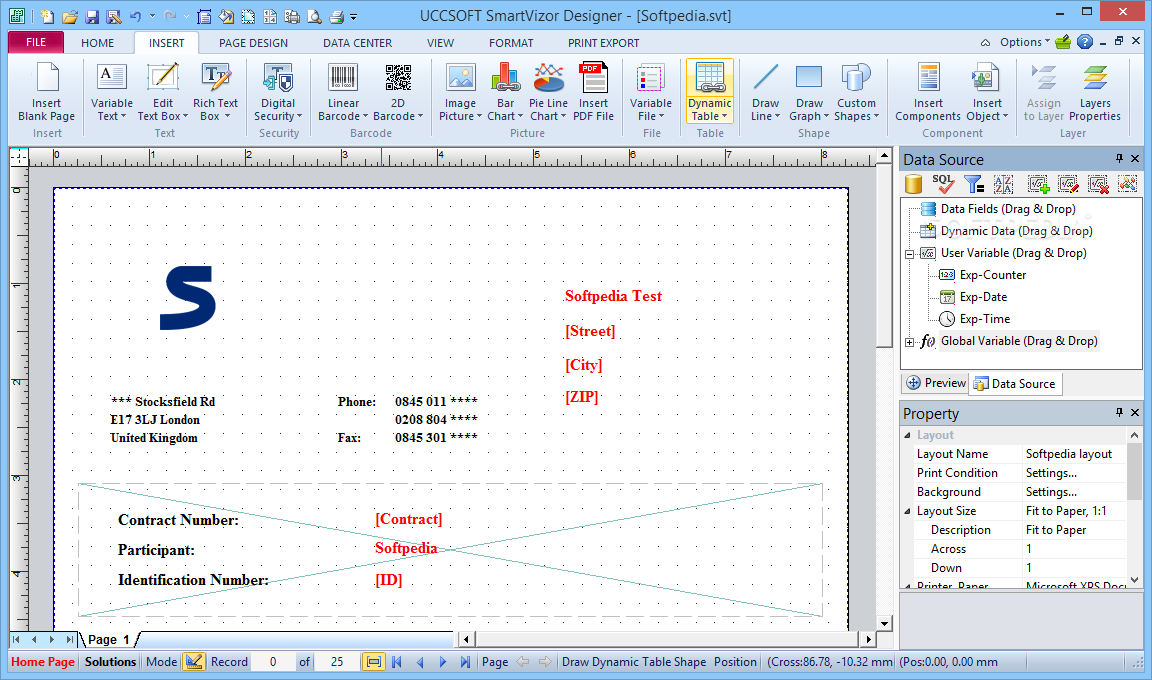The width and height of the screenshot is (1152, 680).
Task: Select Exp-Date tree item
Action: 983,297
